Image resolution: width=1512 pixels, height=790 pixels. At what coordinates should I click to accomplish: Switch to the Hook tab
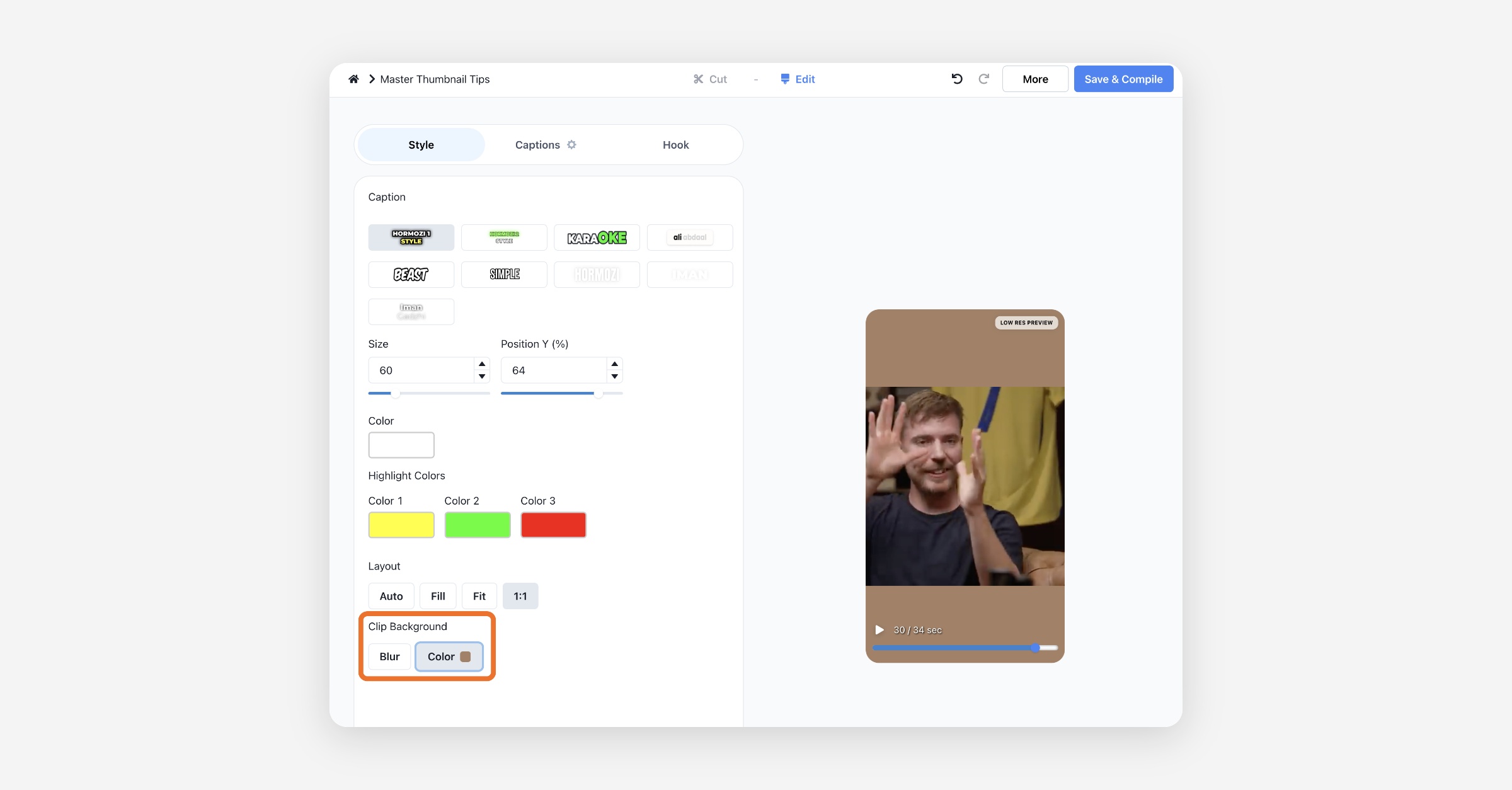pyautogui.click(x=675, y=144)
